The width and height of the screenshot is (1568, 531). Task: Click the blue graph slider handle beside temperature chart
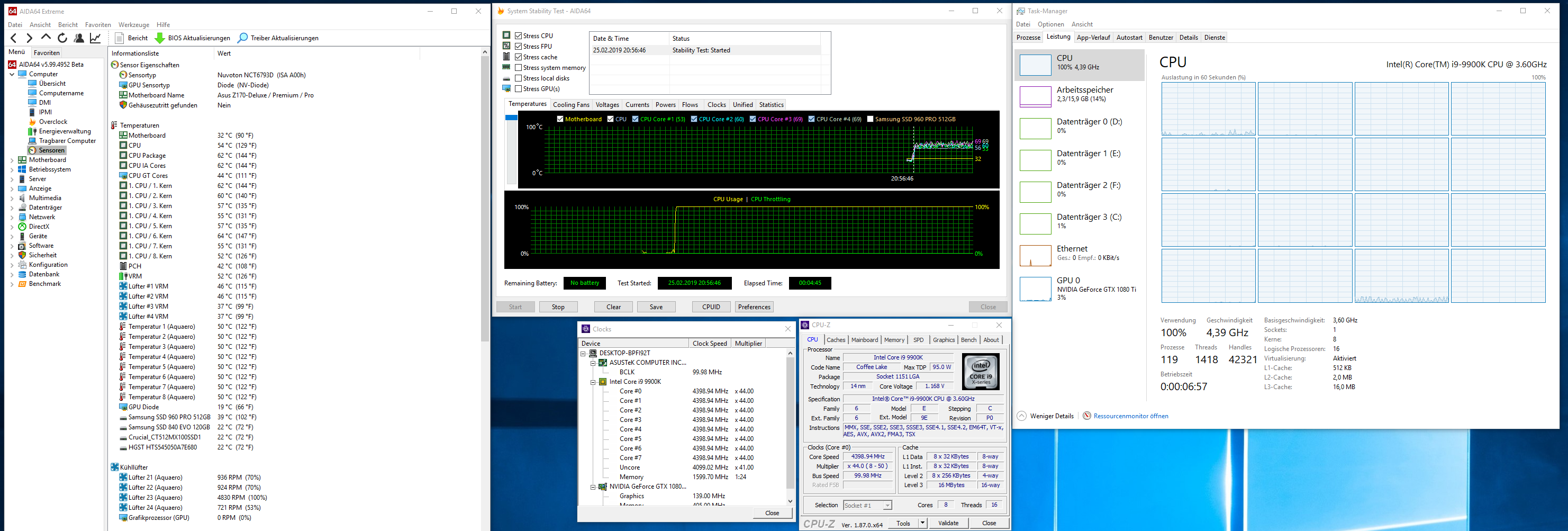tap(511, 118)
